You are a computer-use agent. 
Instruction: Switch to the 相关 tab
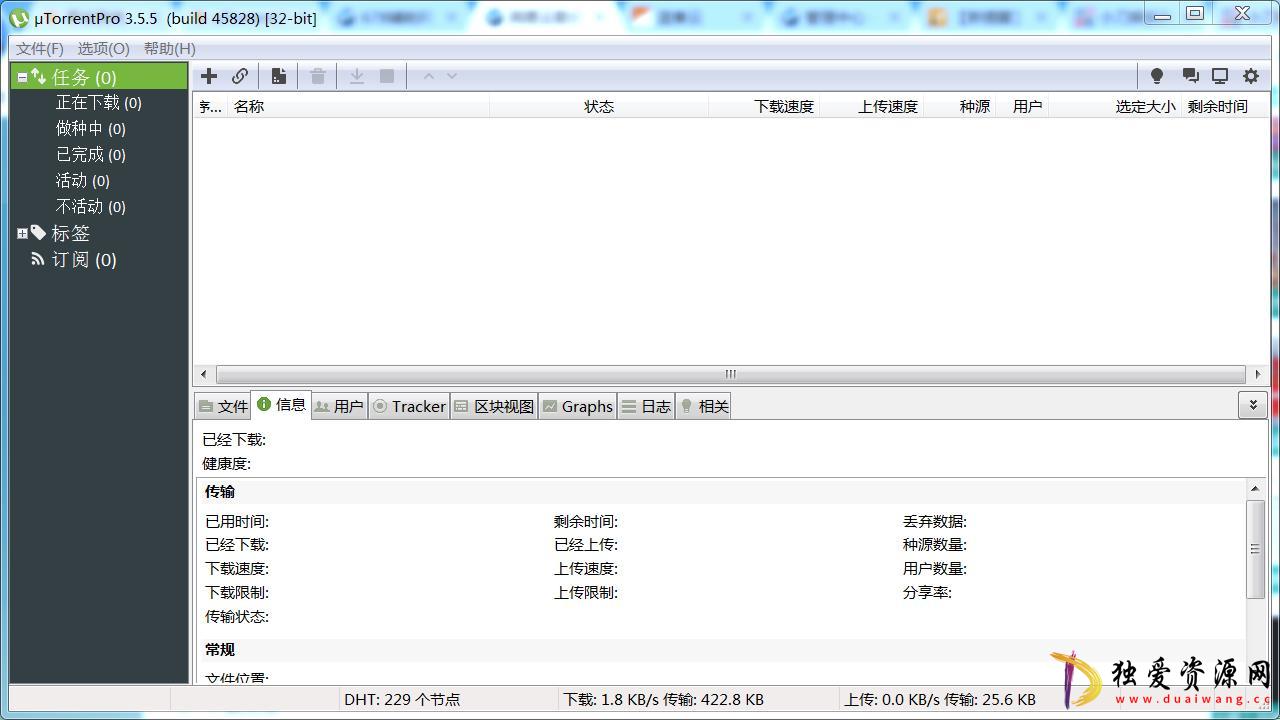tap(704, 406)
